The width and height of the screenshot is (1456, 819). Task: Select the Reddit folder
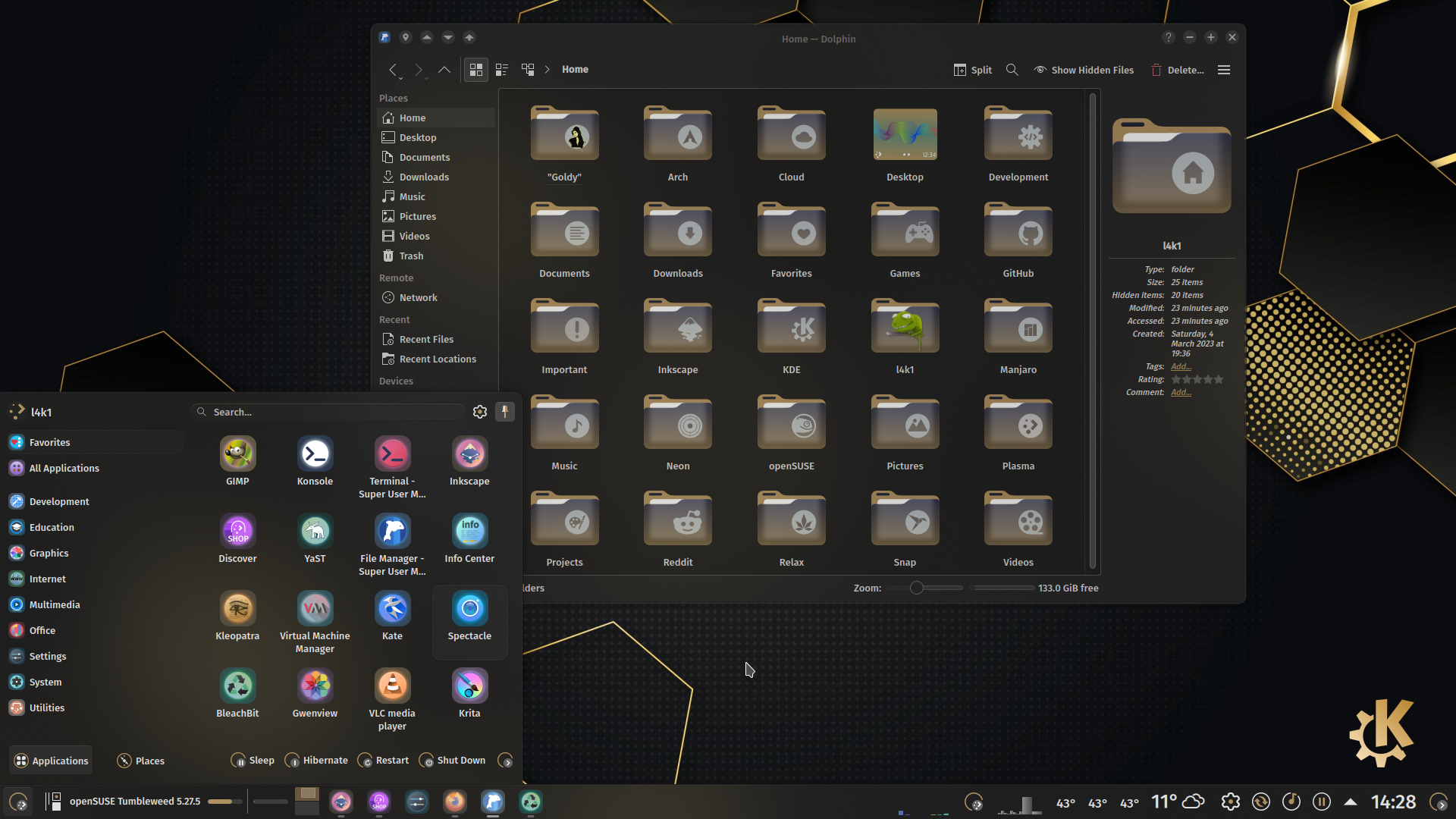[678, 529]
